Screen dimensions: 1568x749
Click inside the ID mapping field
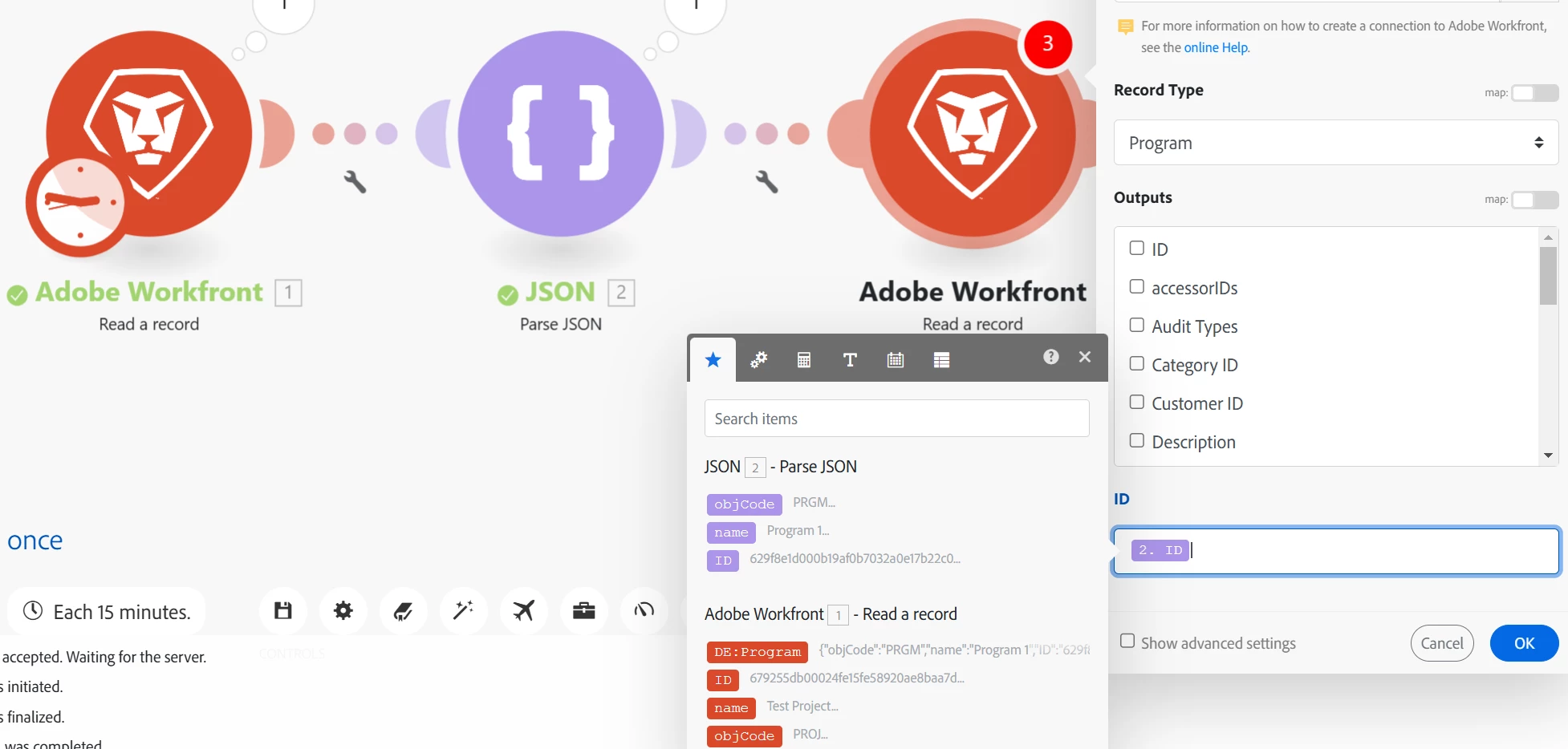tap(1336, 551)
